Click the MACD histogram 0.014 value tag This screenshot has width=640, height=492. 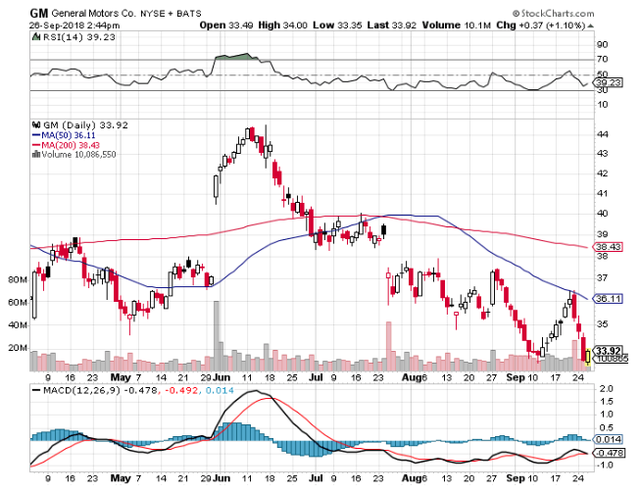tap(608, 439)
